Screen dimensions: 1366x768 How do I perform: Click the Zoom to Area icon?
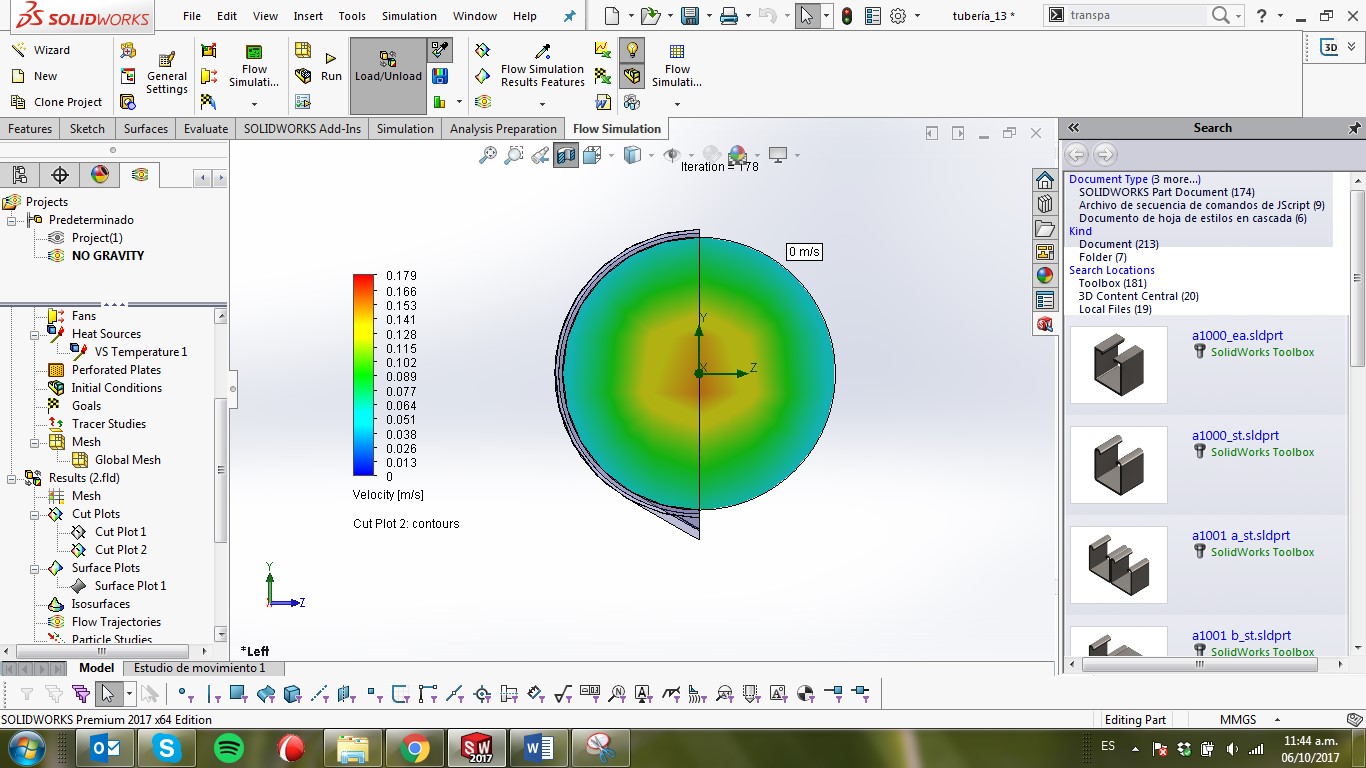(x=514, y=155)
